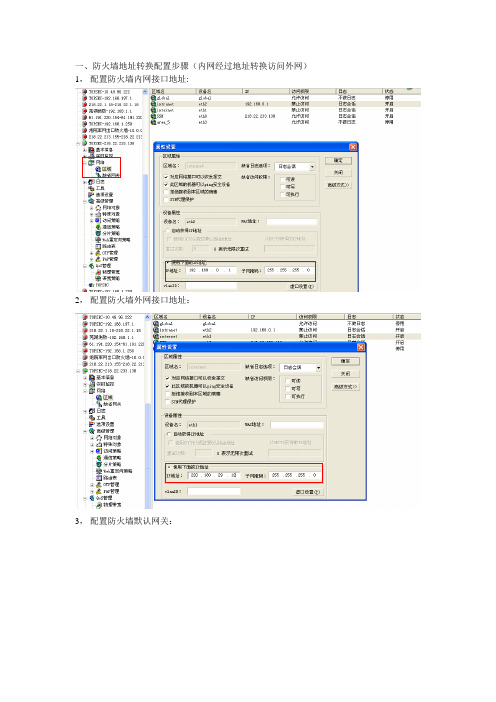
Task: Select the 区域 zone icon in step 1 tree
Action: [98, 169]
